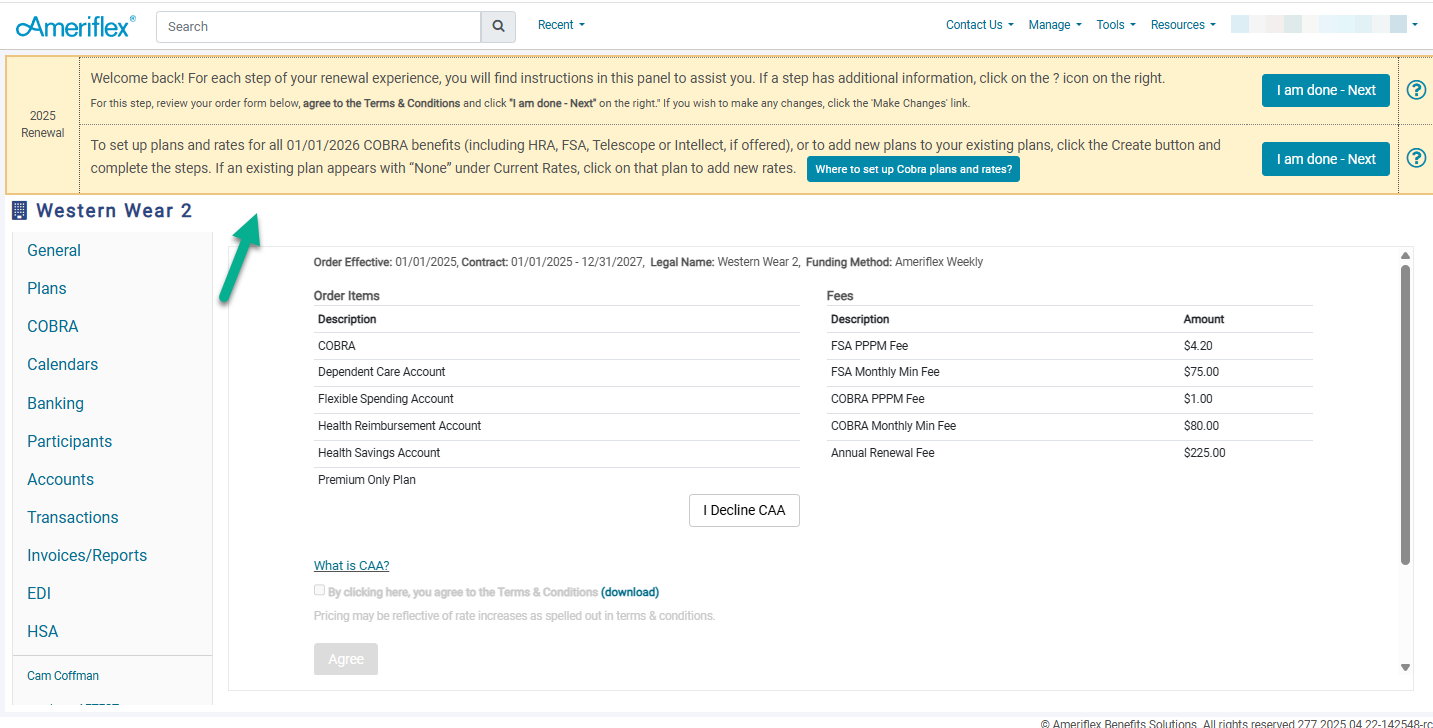Open help icon beside the Welcome back instructions
Viewport: 1433px width, 728px height.
coord(1416,90)
